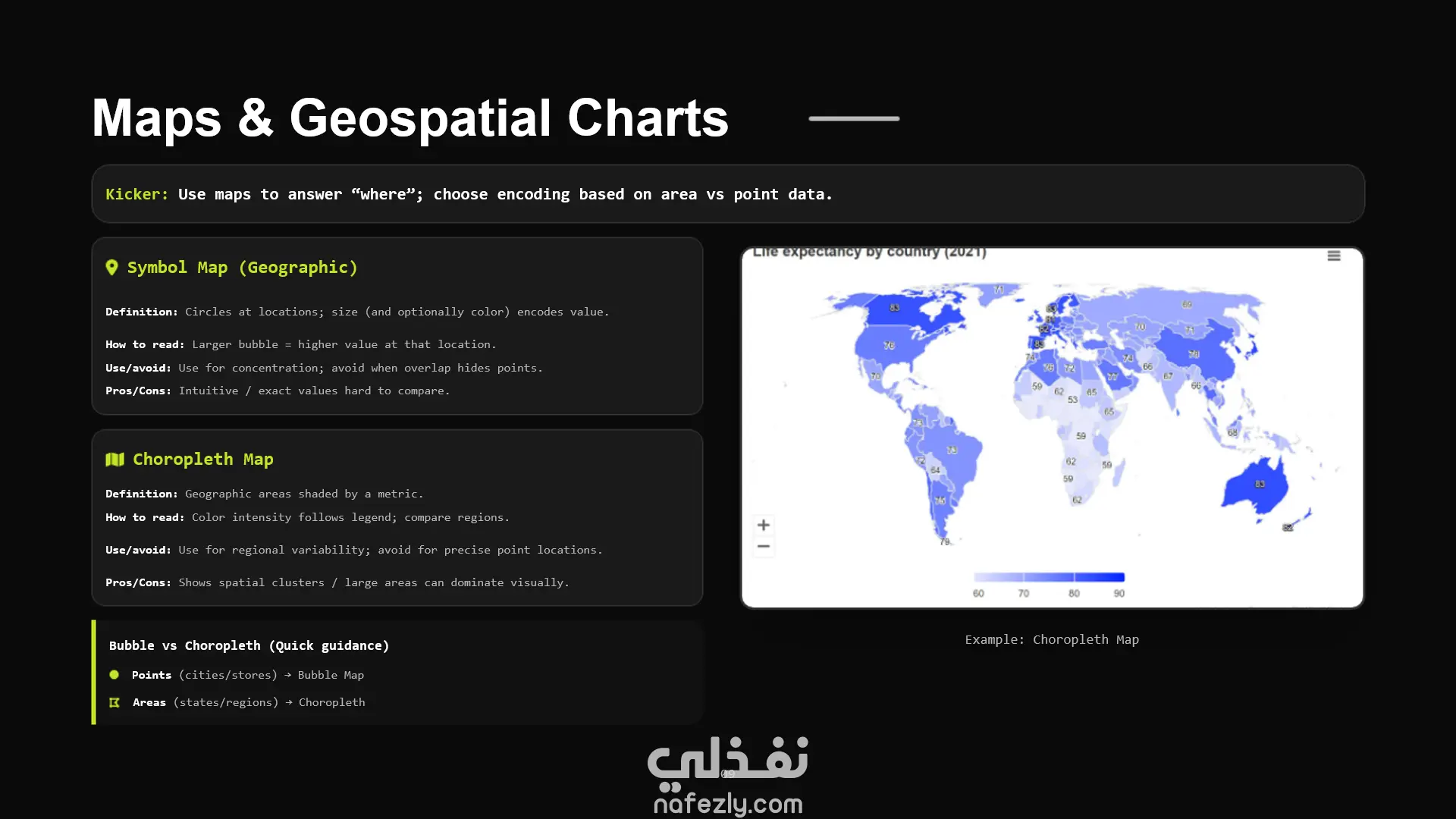Click the Choropleth Map card heading
Screen dimensions: 1456x819
202,460
